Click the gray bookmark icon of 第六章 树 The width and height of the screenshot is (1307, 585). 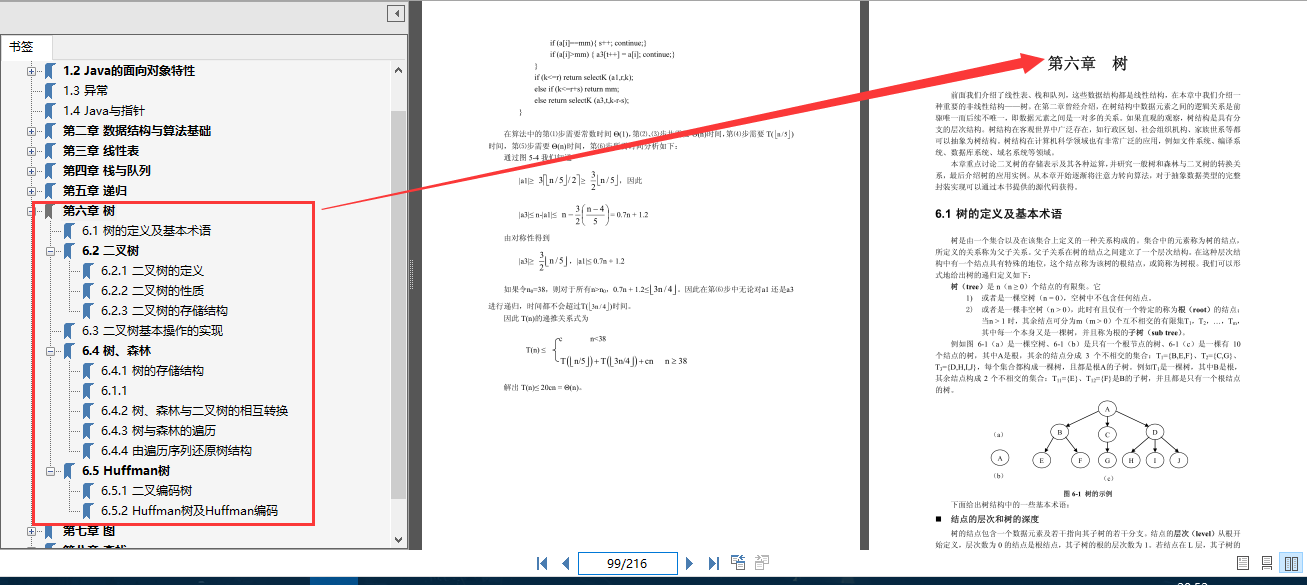tap(50, 211)
